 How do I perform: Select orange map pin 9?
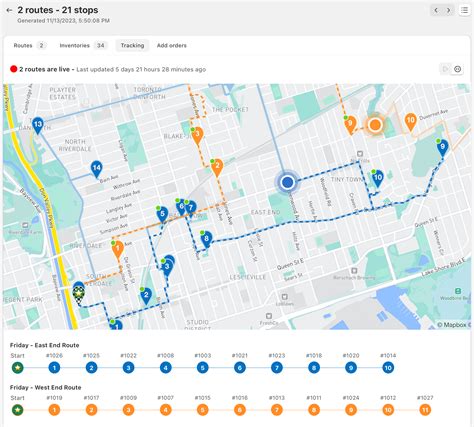point(350,125)
